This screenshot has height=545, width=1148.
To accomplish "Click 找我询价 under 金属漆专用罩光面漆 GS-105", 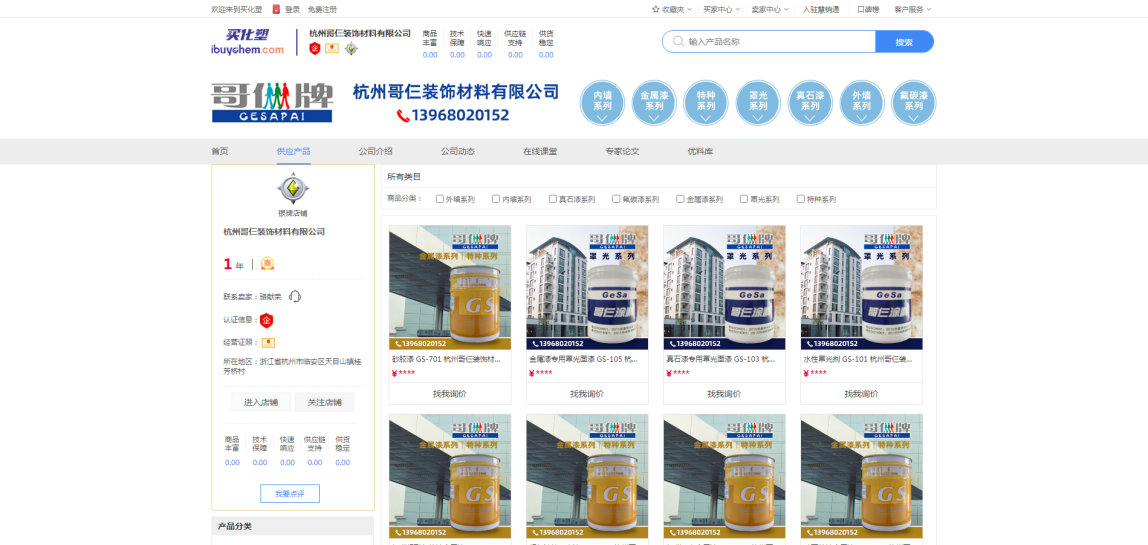I will click(x=587, y=393).
